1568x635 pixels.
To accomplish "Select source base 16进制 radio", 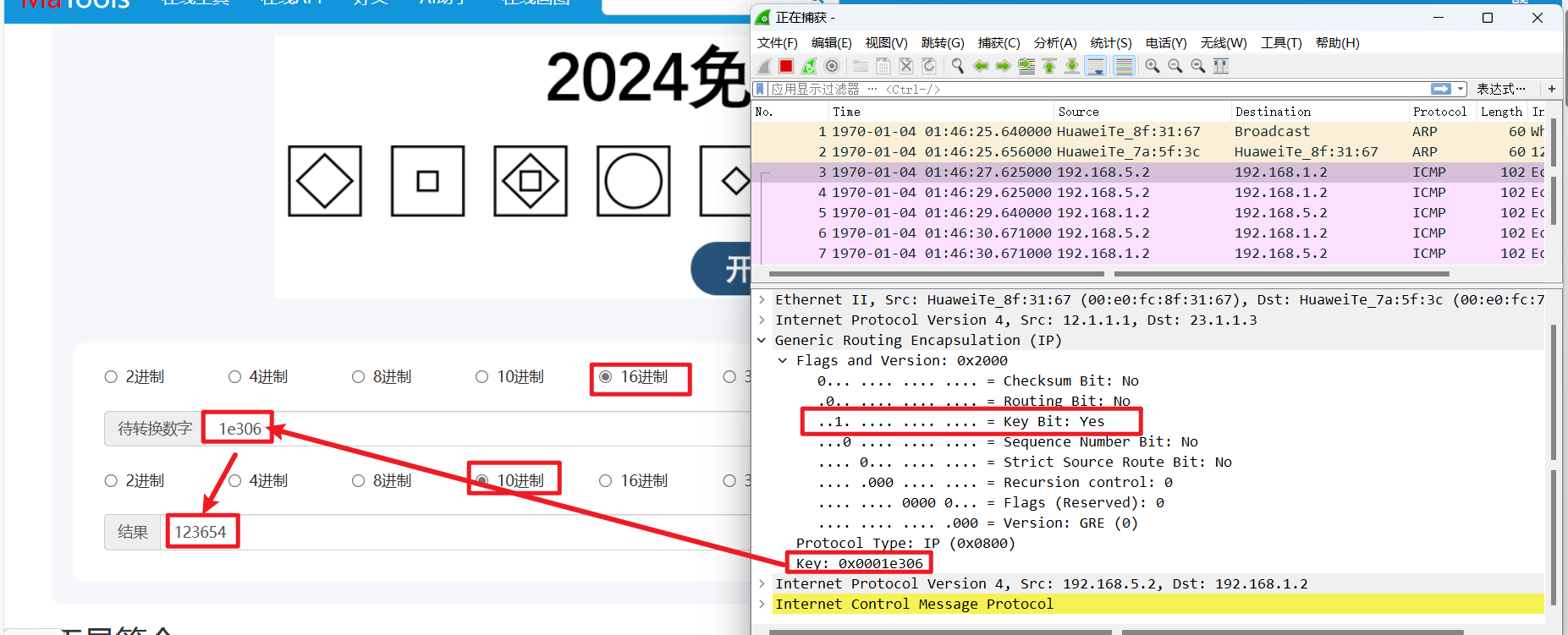I will [605, 377].
